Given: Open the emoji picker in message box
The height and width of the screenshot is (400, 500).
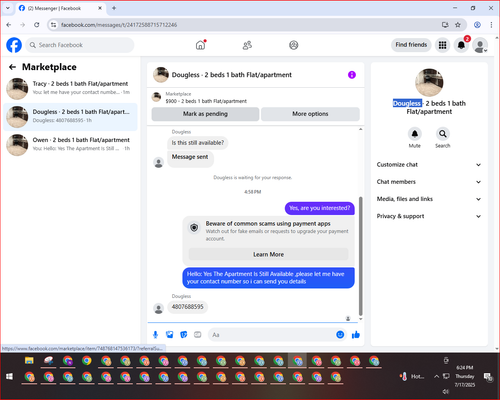Looking at the screenshot, I should pos(340,335).
